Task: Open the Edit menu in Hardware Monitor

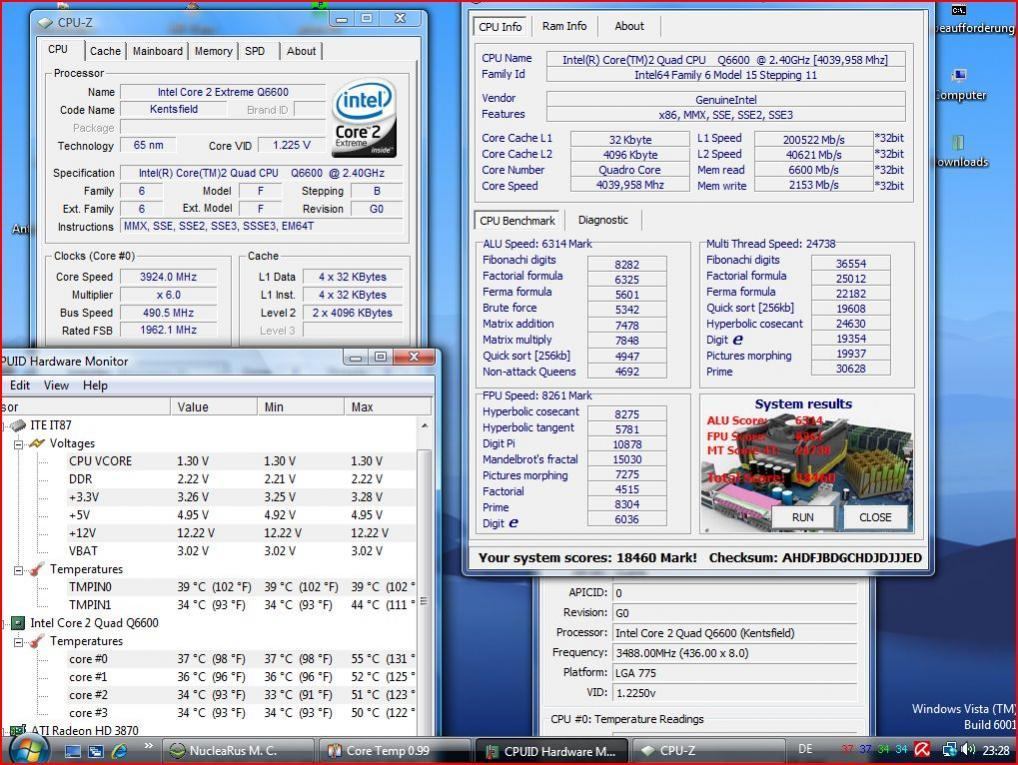Action: [x=19, y=386]
